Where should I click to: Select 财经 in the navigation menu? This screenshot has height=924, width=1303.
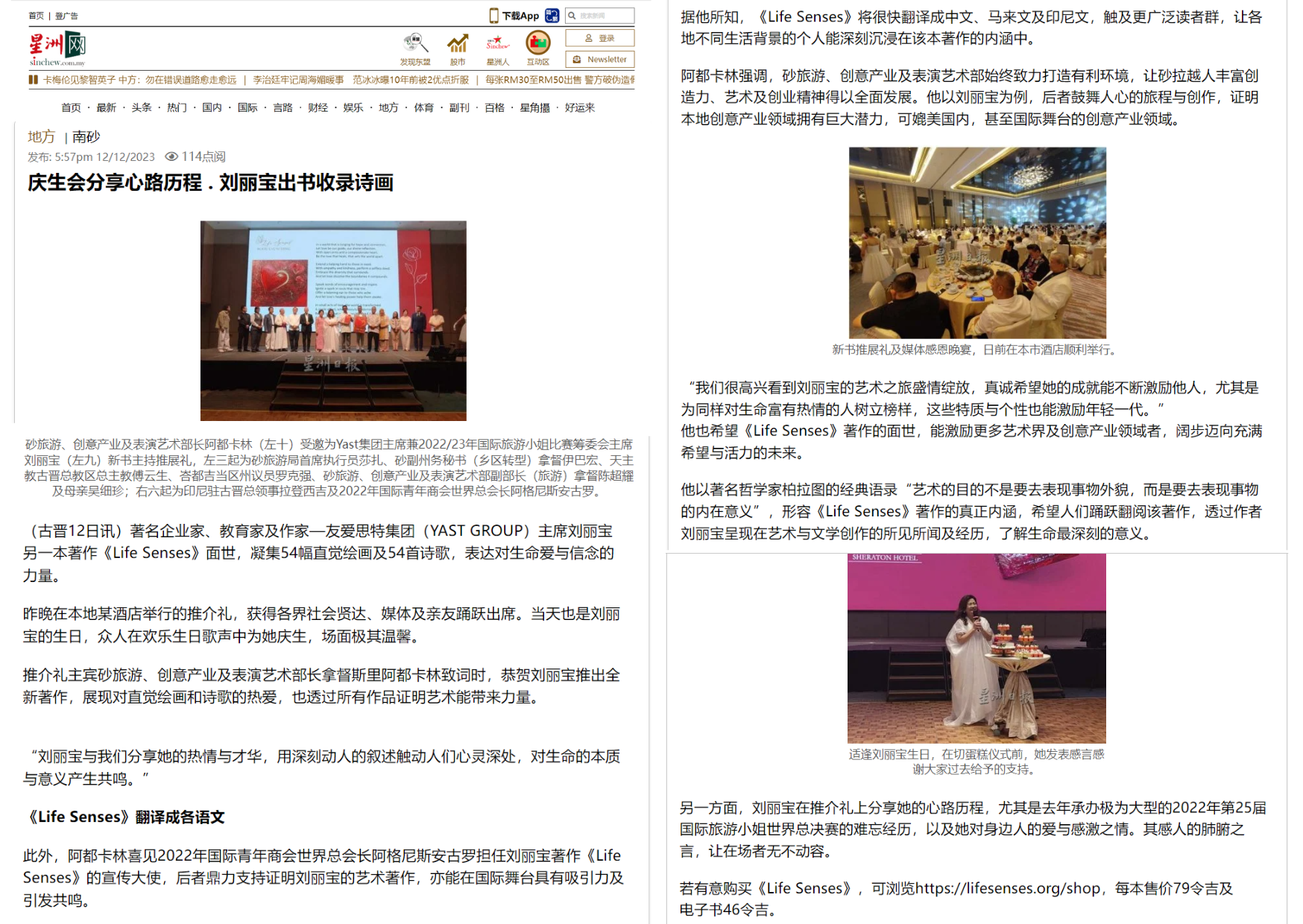318,108
